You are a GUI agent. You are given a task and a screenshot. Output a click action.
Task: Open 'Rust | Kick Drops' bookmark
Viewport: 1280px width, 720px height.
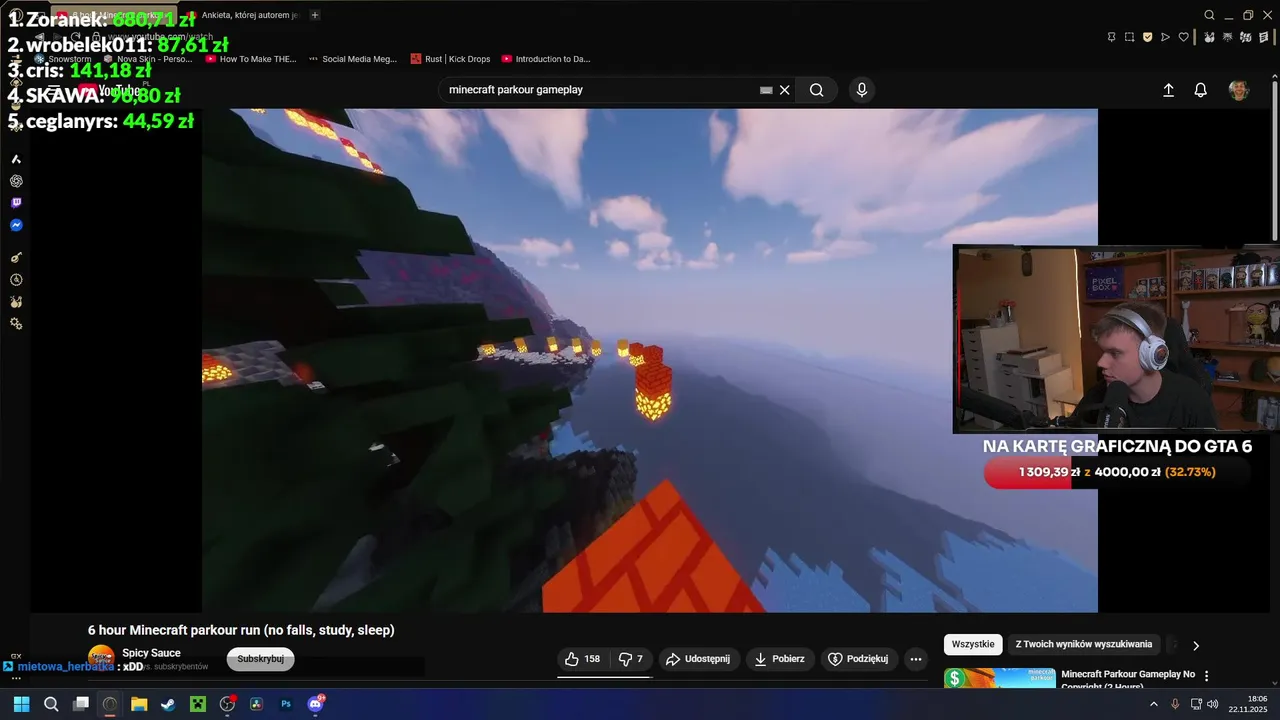(x=450, y=59)
